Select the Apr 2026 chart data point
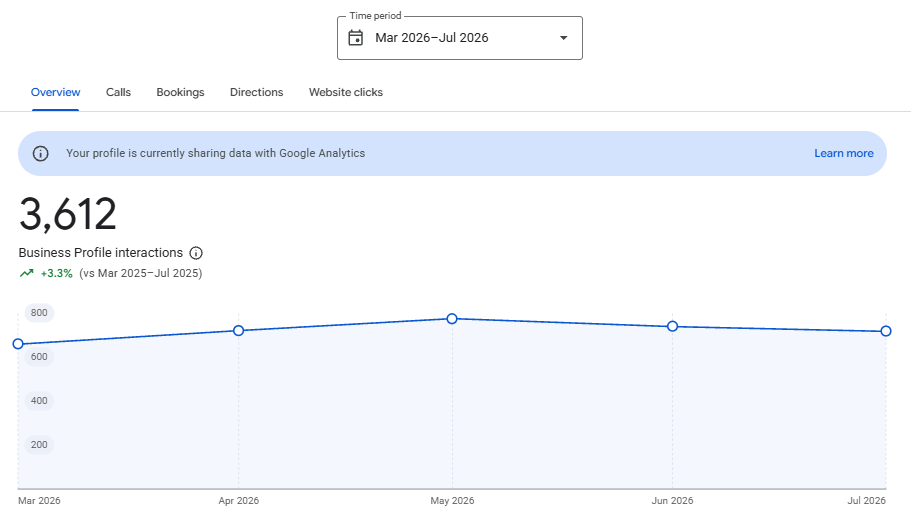911x517 pixels. click(238, 331)
